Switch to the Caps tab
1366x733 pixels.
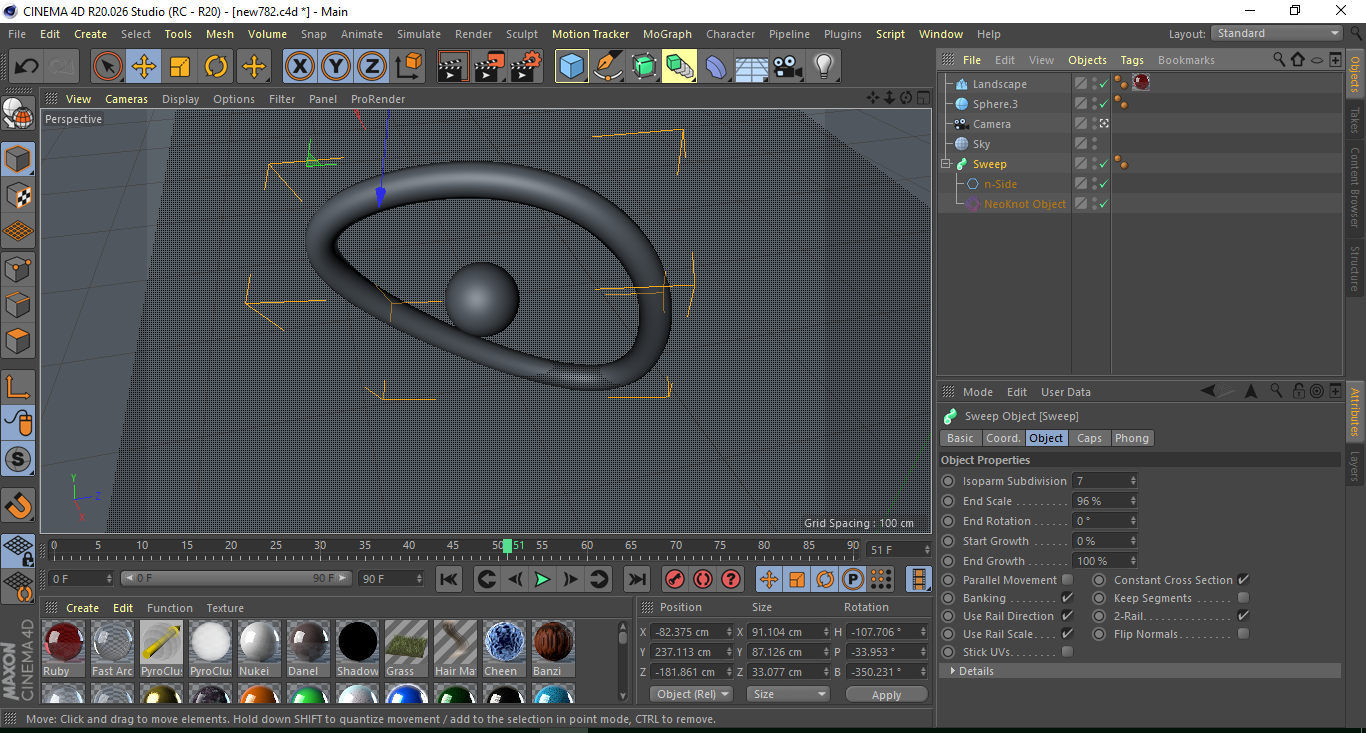click(1090, 437)
